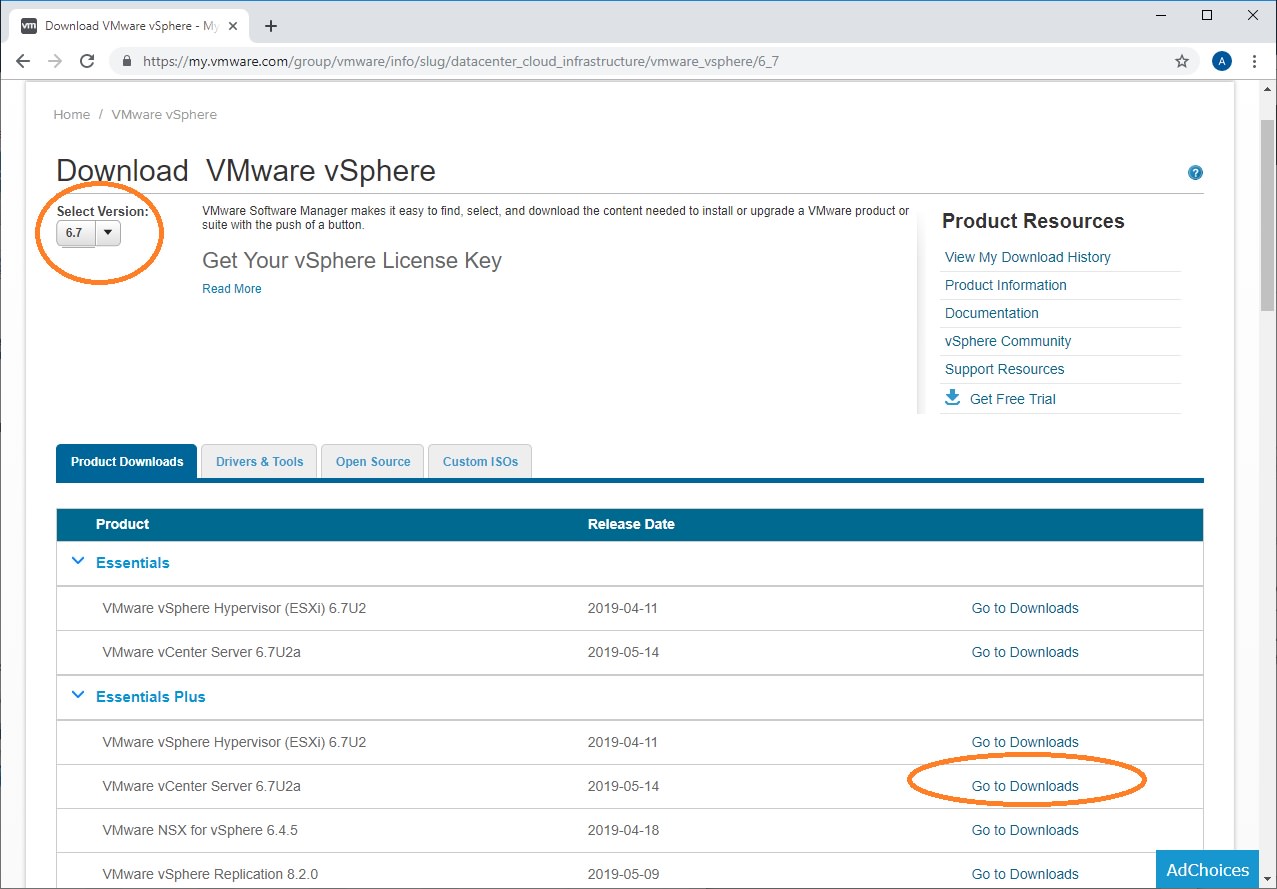
Task: Click the download icon beside Get Free Trial
Action: [x=953, y=398]
